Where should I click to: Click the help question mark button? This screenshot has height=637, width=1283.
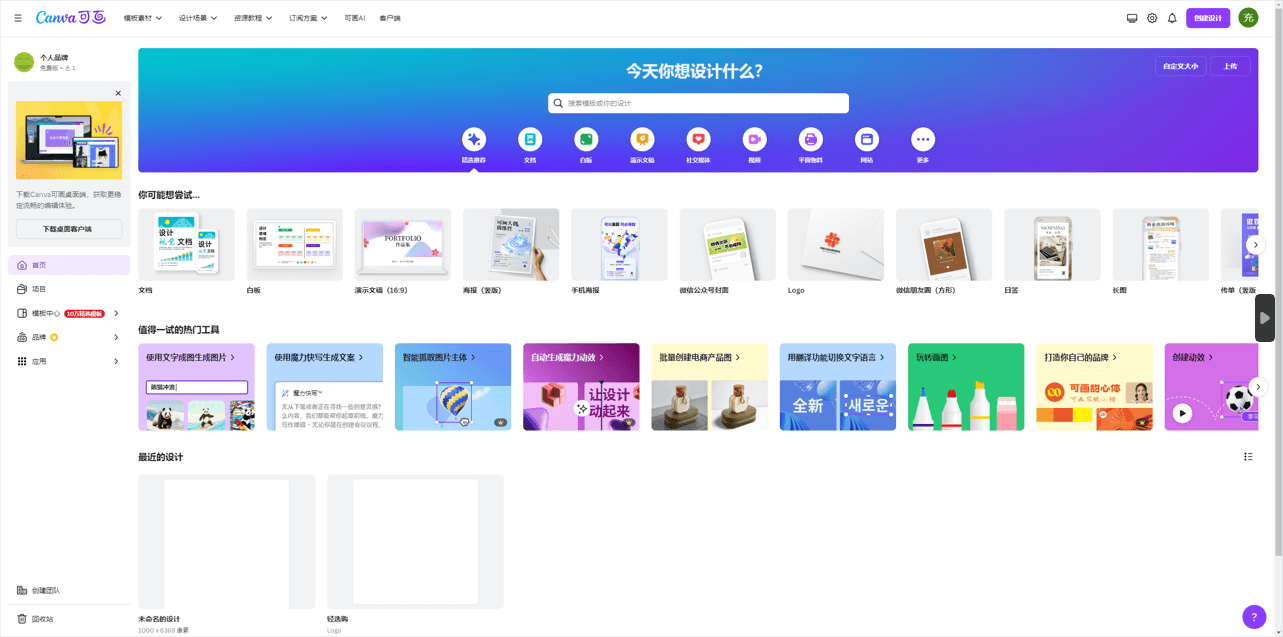point(1253,616)
